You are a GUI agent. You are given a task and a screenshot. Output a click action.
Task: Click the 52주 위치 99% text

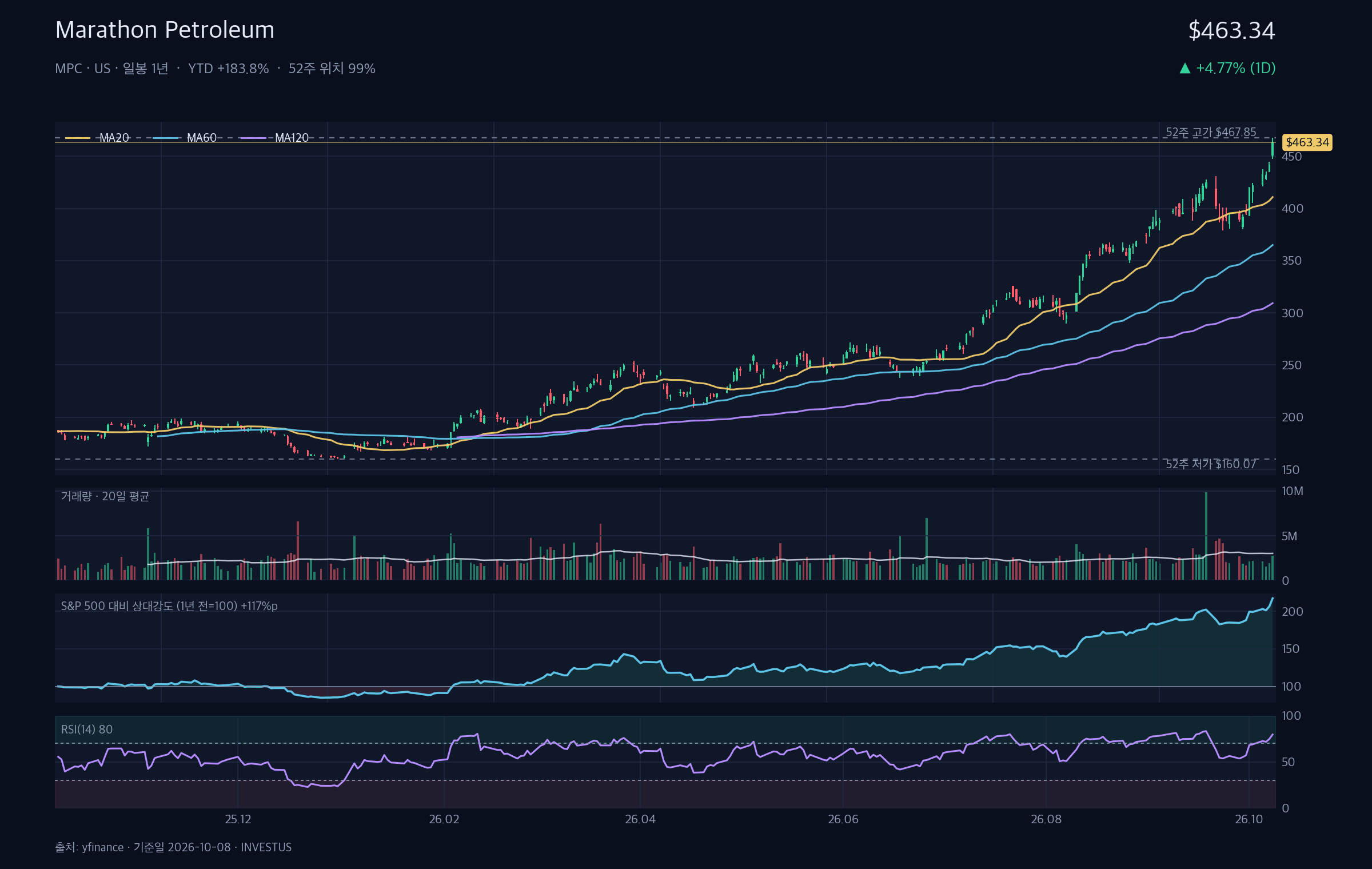[332, 69]
